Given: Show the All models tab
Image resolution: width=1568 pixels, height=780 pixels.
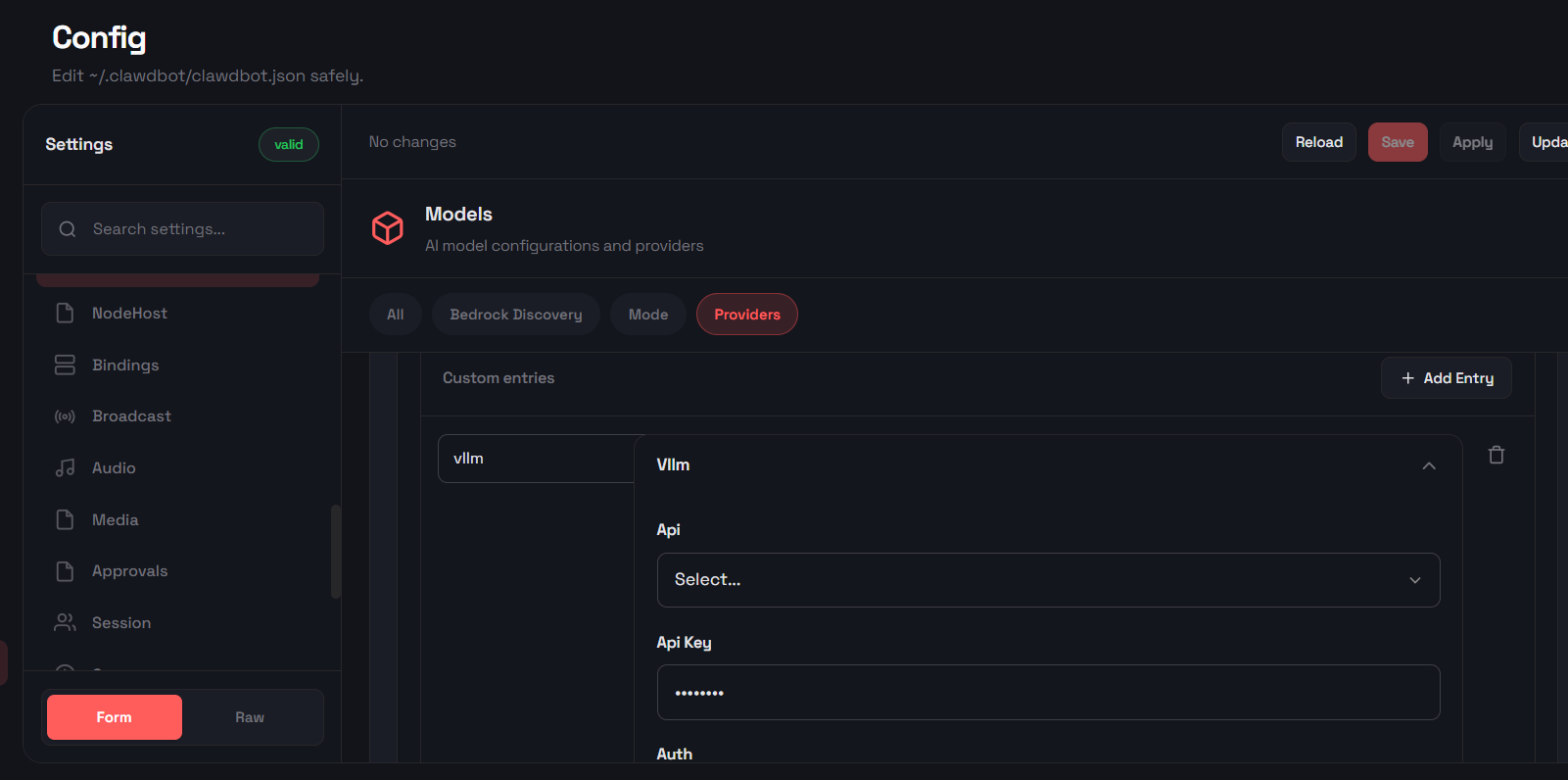Looking at the screenshot, I should [x=396, y=315].
